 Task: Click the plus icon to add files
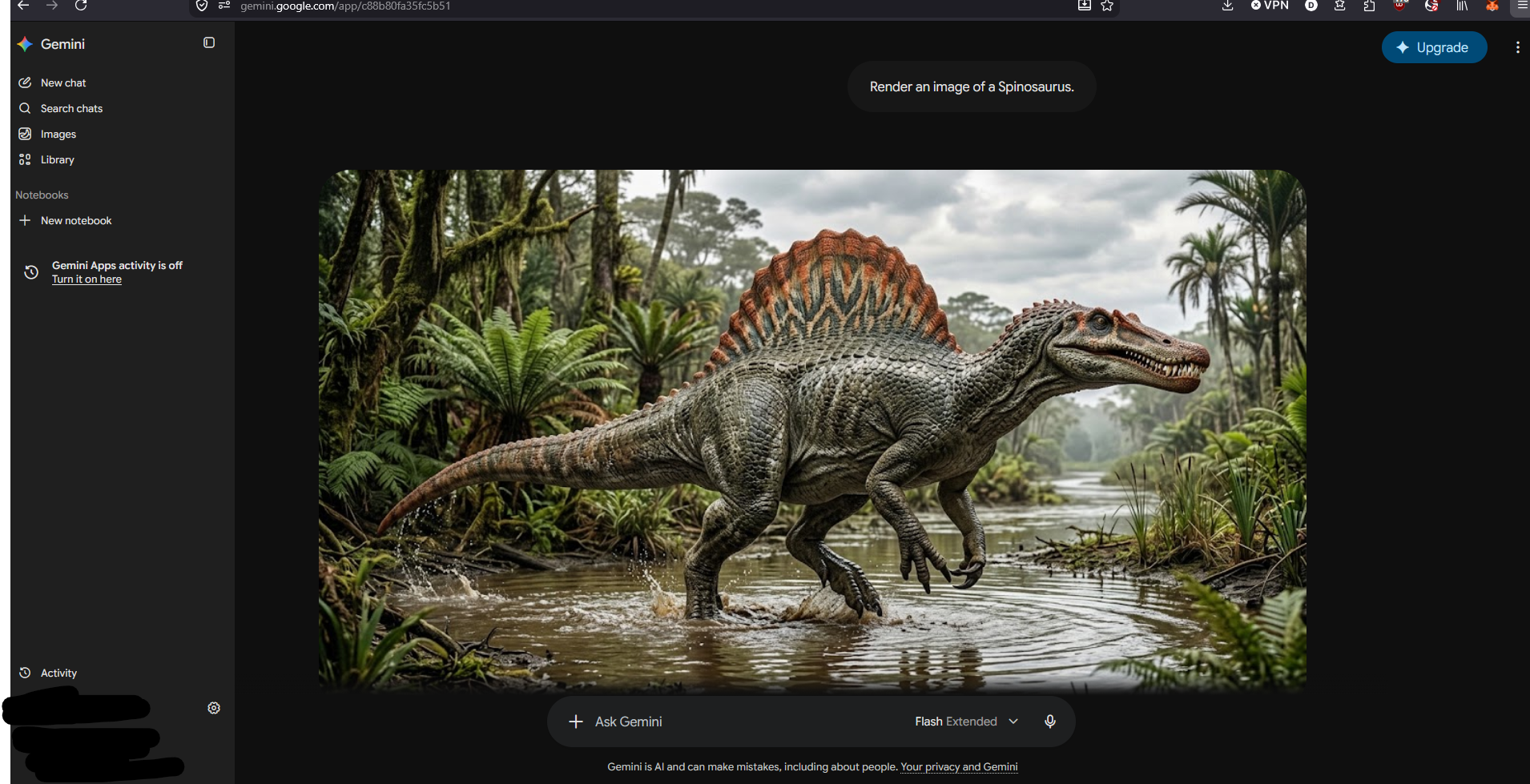tap(575, 722)
